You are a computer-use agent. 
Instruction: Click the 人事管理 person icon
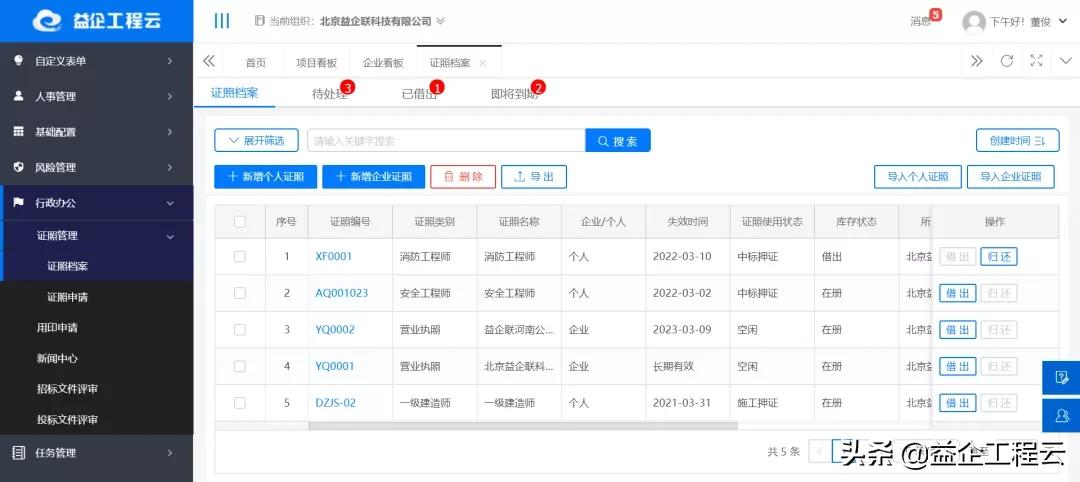click(x=19, y=96)
